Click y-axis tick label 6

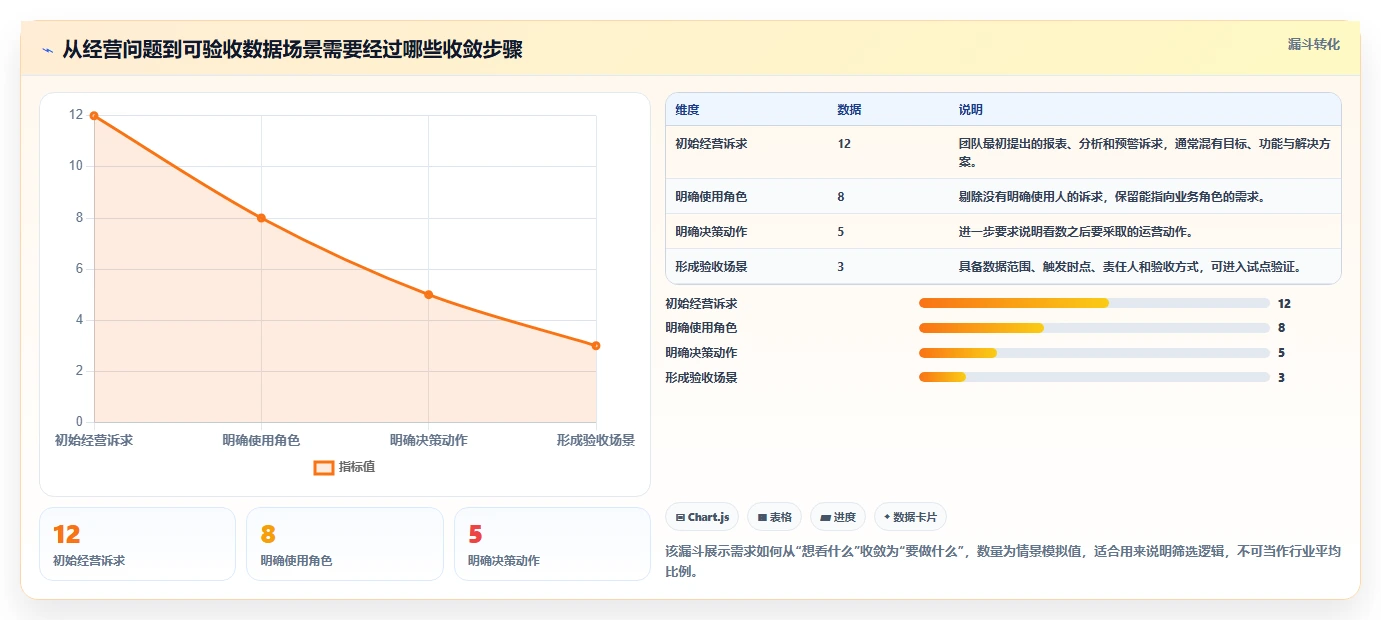[x=80, y=269]
